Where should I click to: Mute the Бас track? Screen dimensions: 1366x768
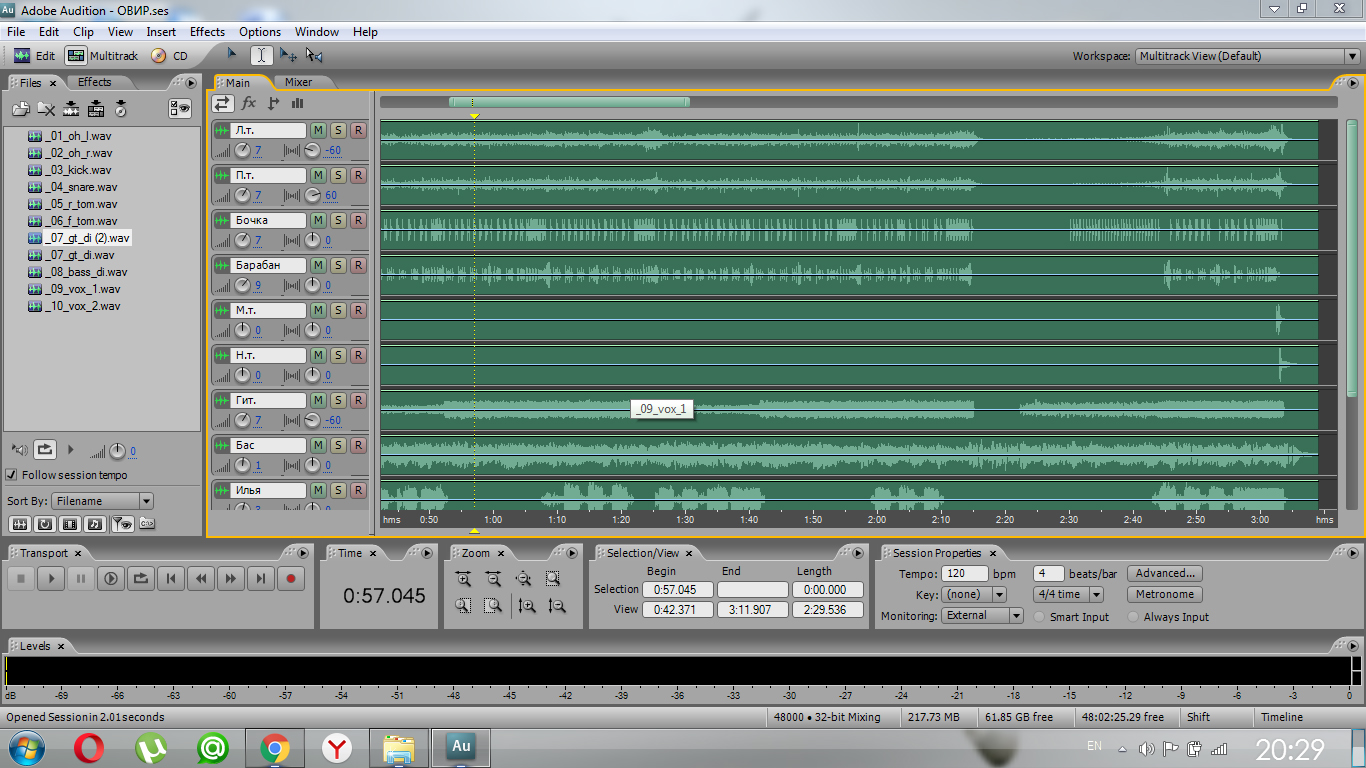click(318, 445)
